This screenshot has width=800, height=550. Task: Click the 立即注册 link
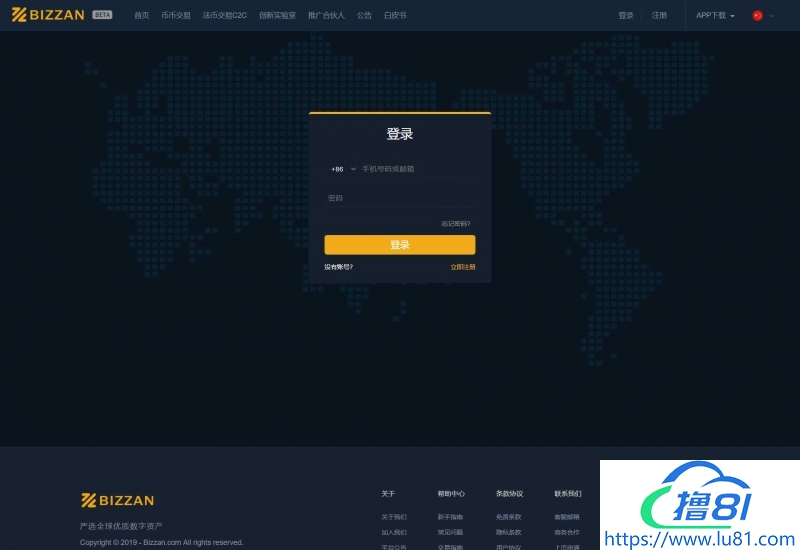click(462, 267)
